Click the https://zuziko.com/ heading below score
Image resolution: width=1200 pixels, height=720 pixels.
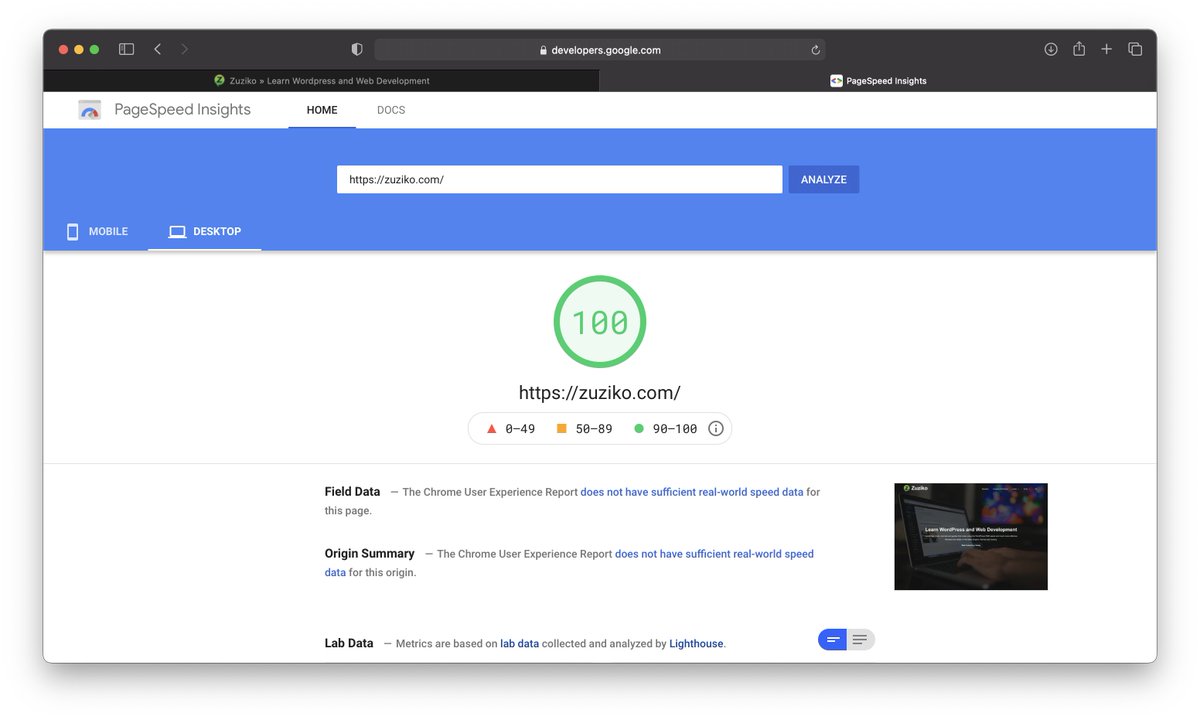coord(600,393)
